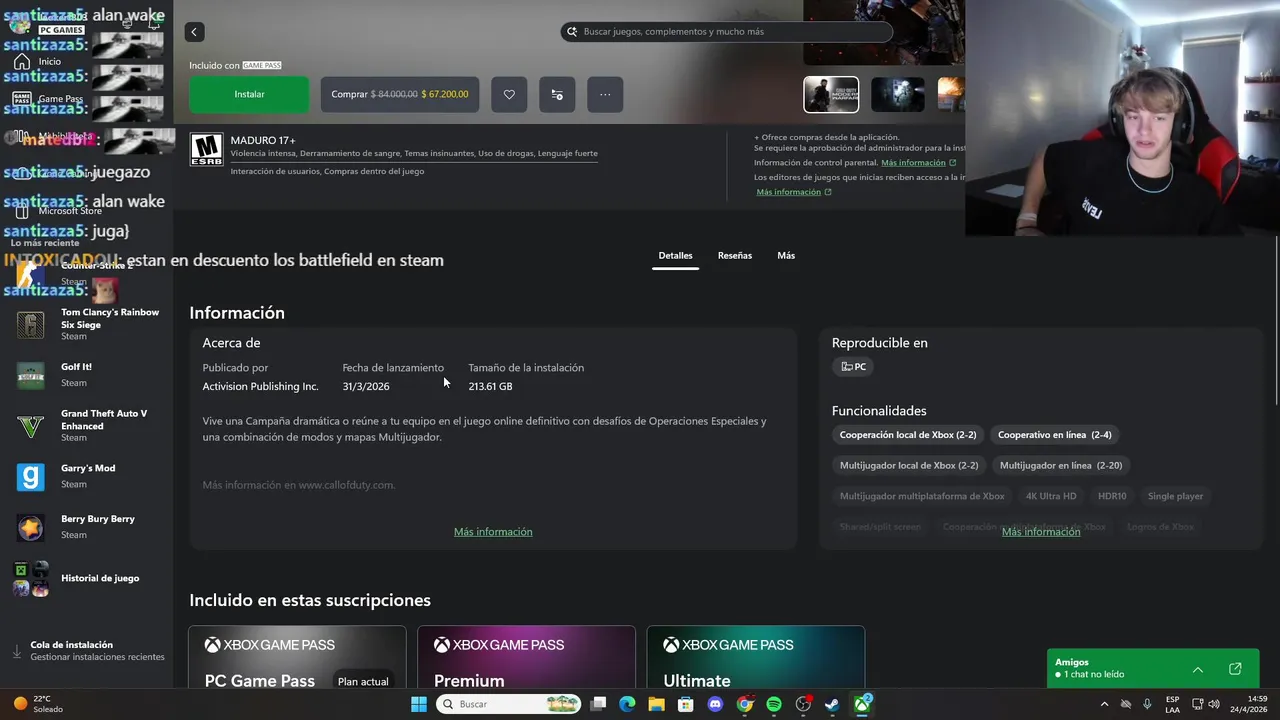1280x720 pixels.
Task: Open Garry's Mod game icon
Action: 30,477
